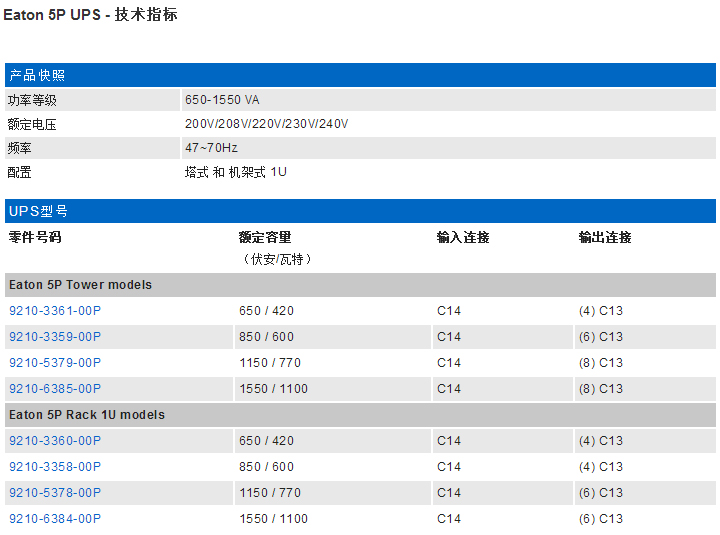The height and width of the screenshot is (535, 720).
Task: Click the 零件号码 column header
Action: pos(35,238)
